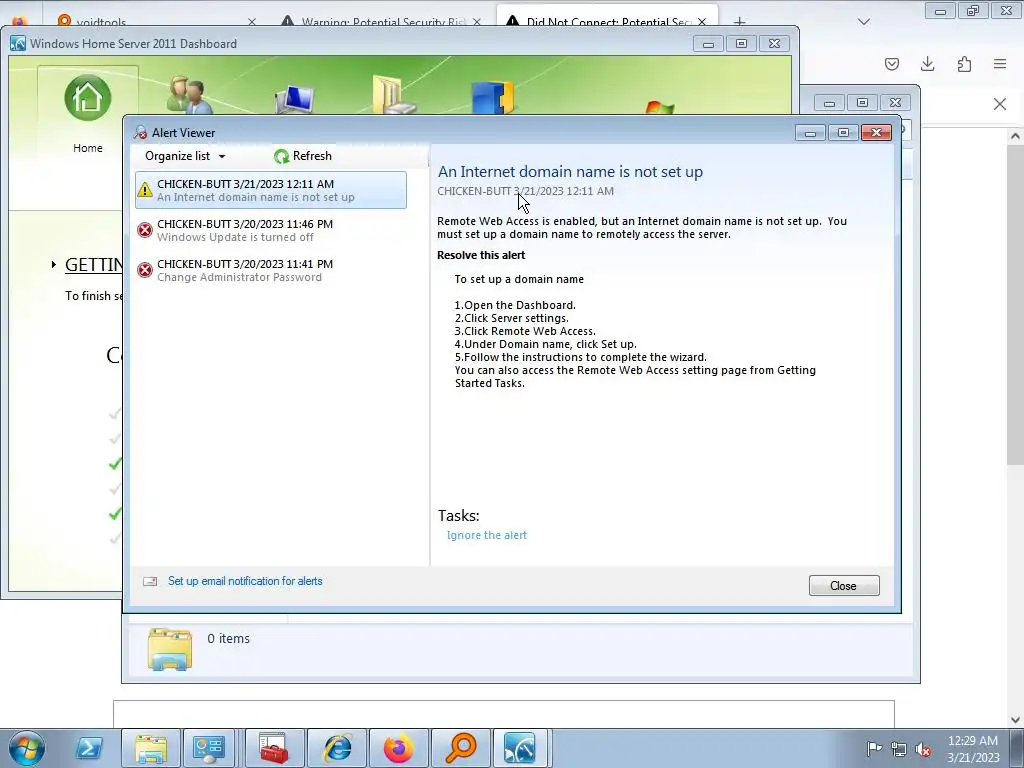Screen dimensions: 1024x768
Task: Click the muted volume tray icon
Action: (x=923, y=749)
